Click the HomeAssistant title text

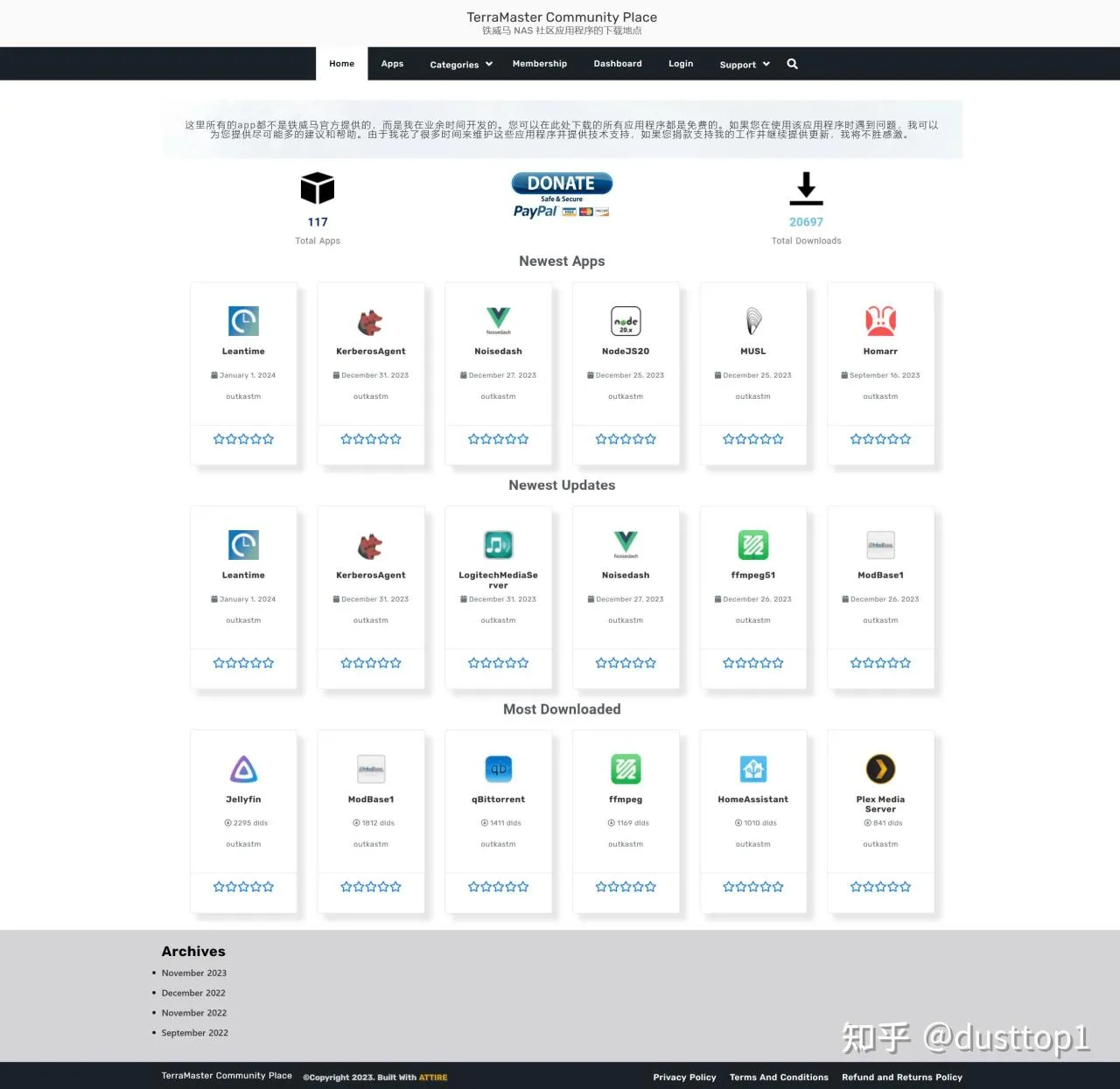pyautogui.click(x=753, y=799)
